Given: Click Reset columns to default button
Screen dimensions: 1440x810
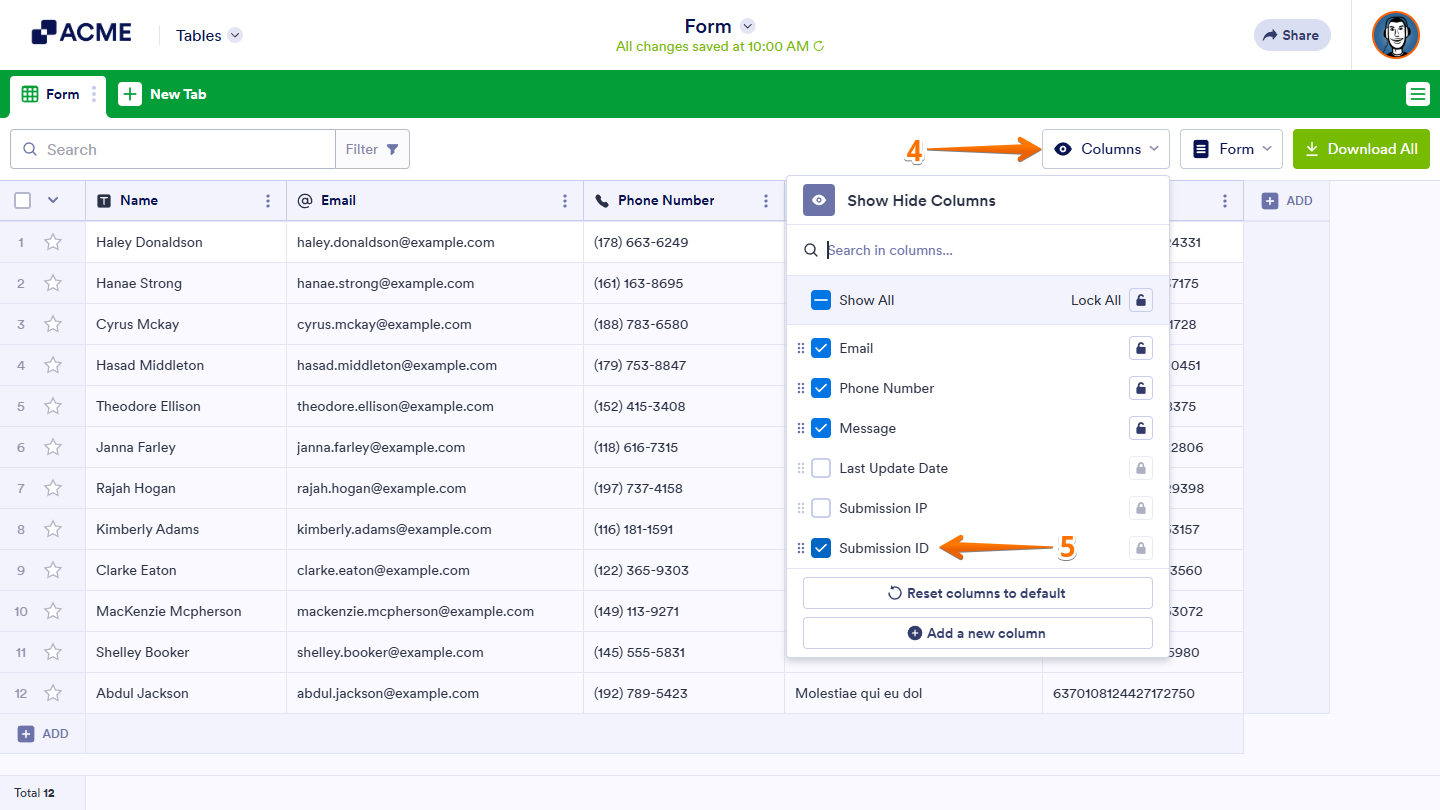Looking at the screenshot, I should 977,593.
